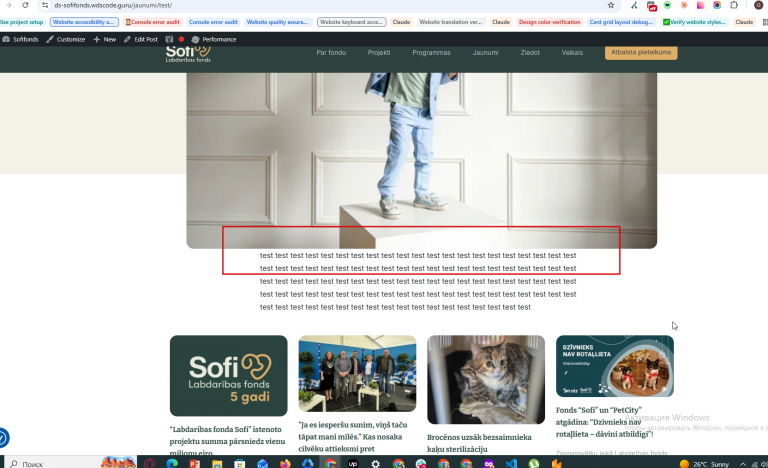Select the Website quality assura... chip

(277, 22)
